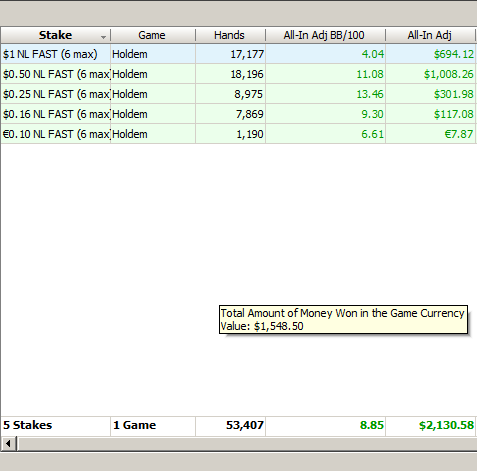Click the 18,196 hands cell
The image size is (477, 471).
(x=230, y=74)
